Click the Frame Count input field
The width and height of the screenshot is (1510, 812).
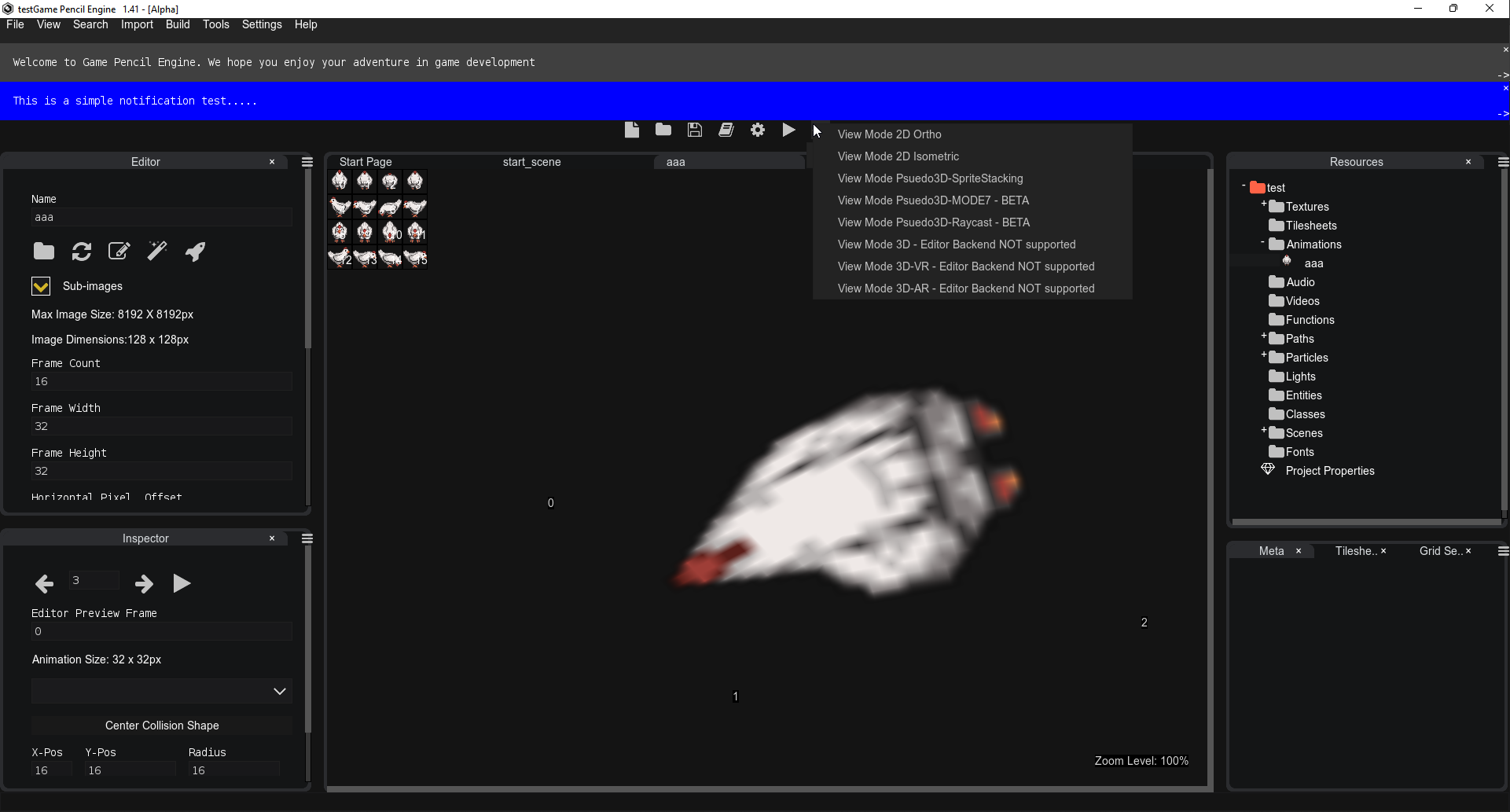pyautogui.click(x=162, y=381)
